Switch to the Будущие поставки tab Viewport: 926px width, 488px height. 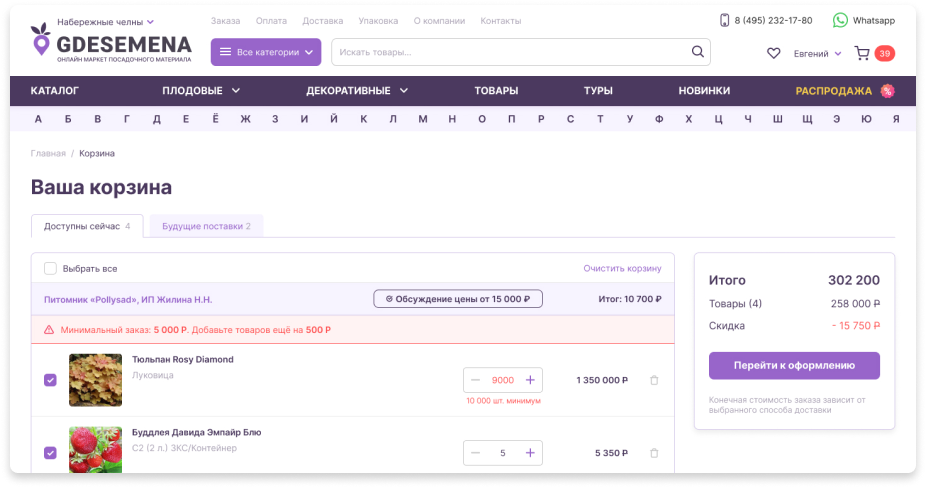(206, 226)
